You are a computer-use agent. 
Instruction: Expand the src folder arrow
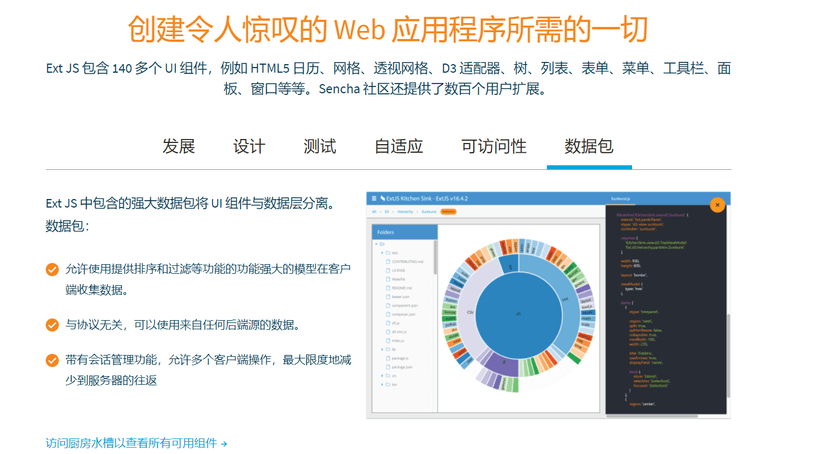tap(382, 376)
